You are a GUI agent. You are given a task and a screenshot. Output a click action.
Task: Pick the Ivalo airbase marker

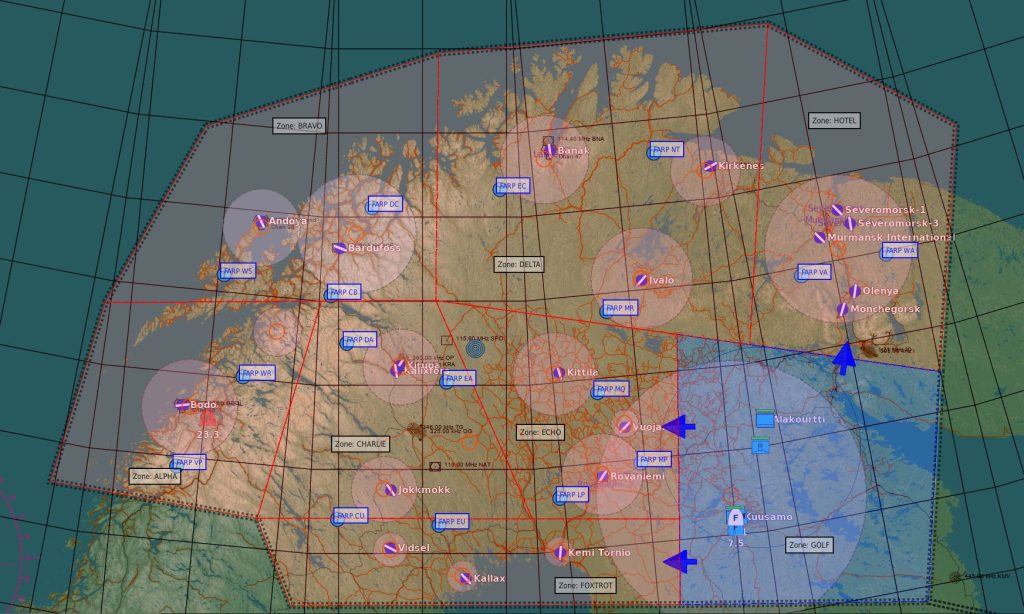point(641,280)
